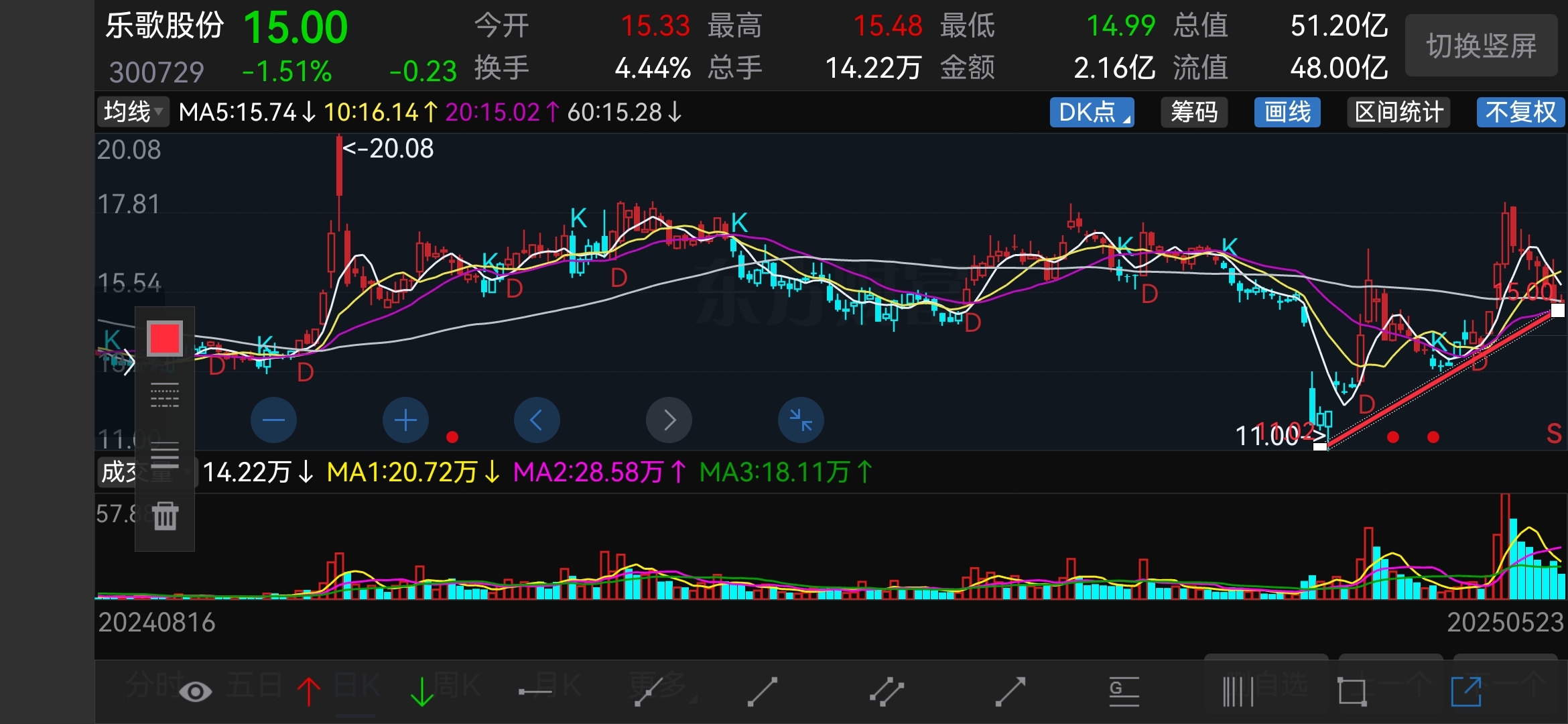1568x724 pixels.
Task: Open the 不复权 adjustment setting
Action: tap(1520, 112)
